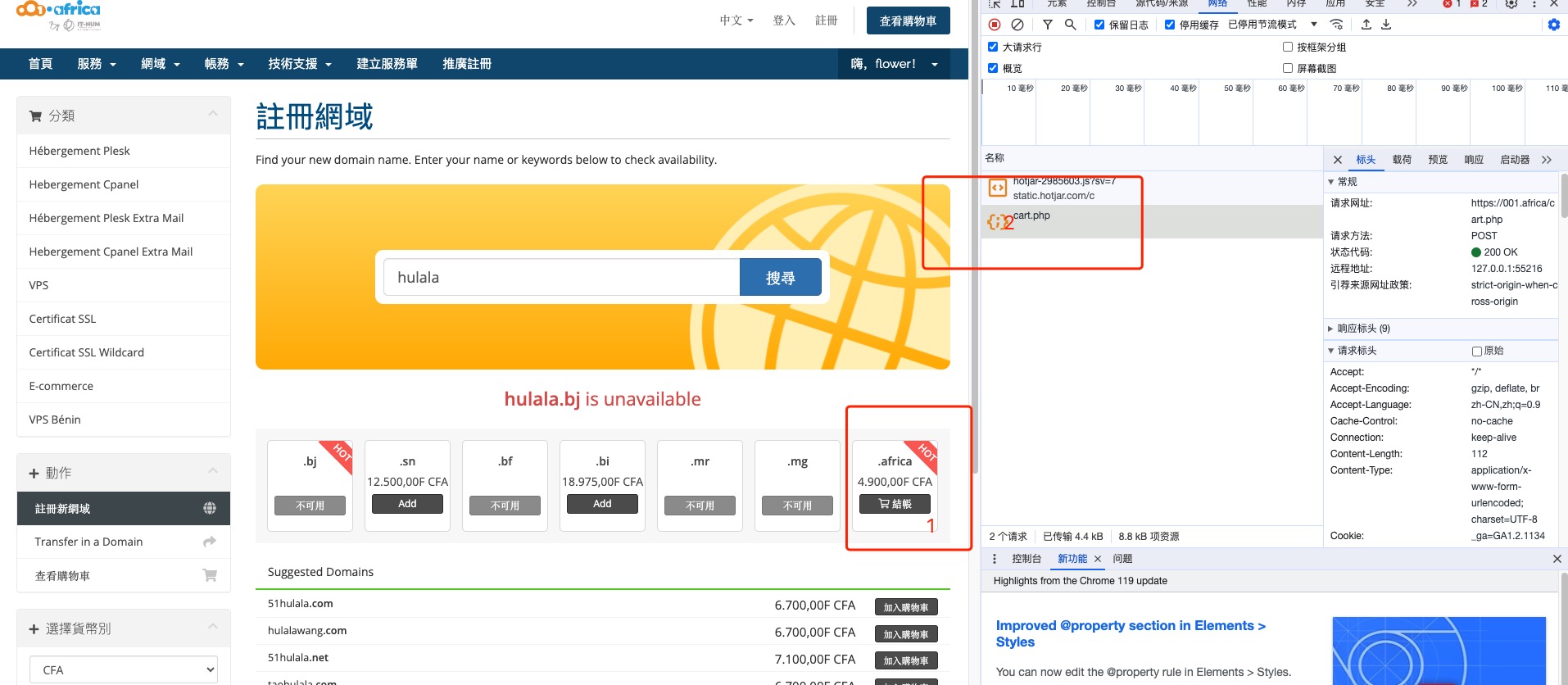Click the network search magnifier icon
Image resolution: width=1568 pixels, height=685 pixels.
[1070, 25]
